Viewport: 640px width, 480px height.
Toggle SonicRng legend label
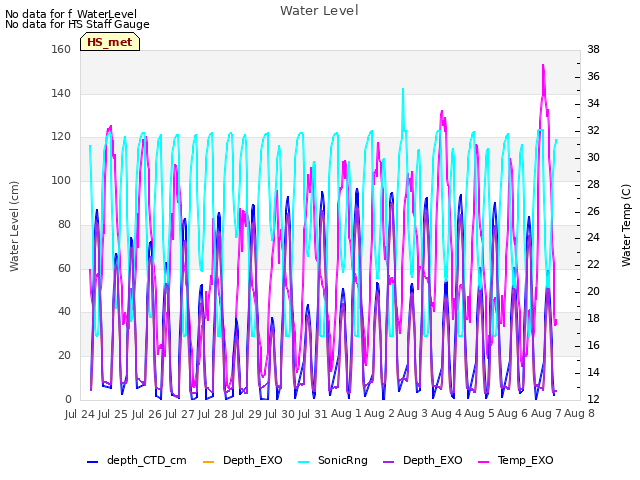342,460
